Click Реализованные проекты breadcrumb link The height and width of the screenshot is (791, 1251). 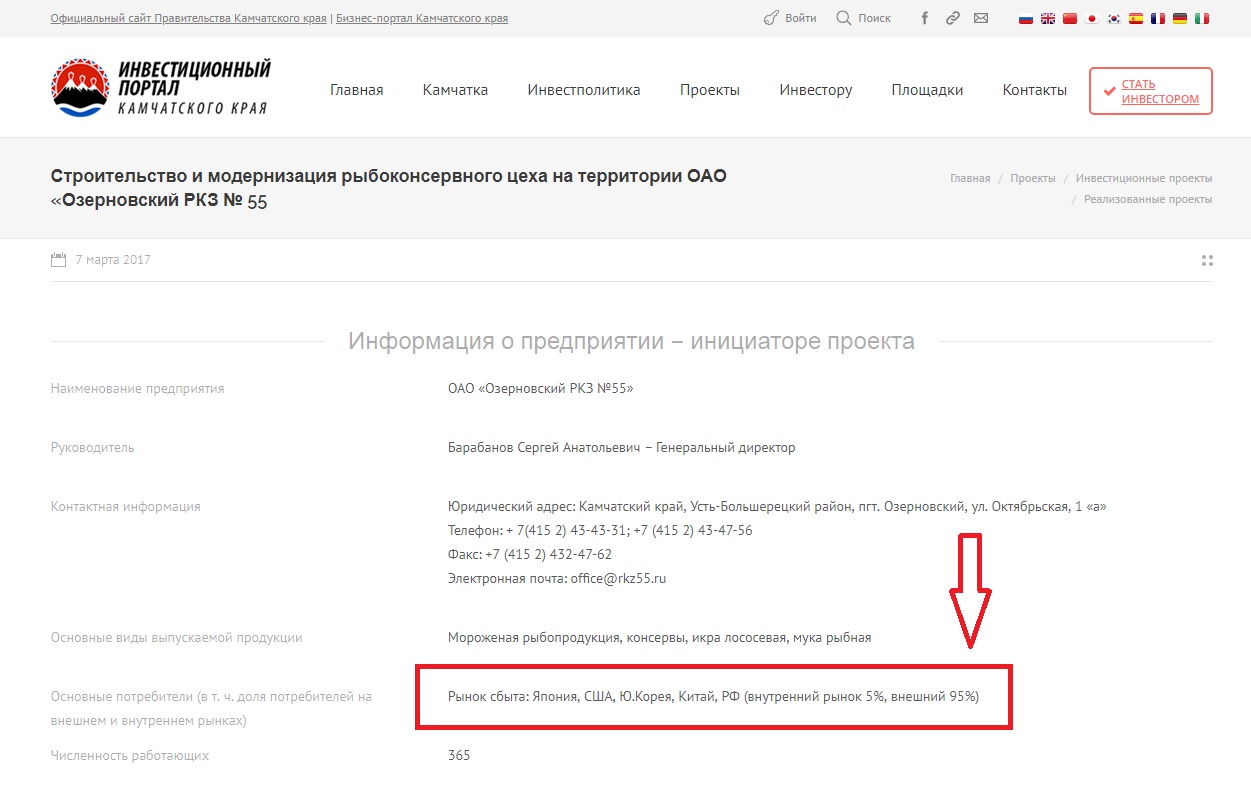[1147, 199]
